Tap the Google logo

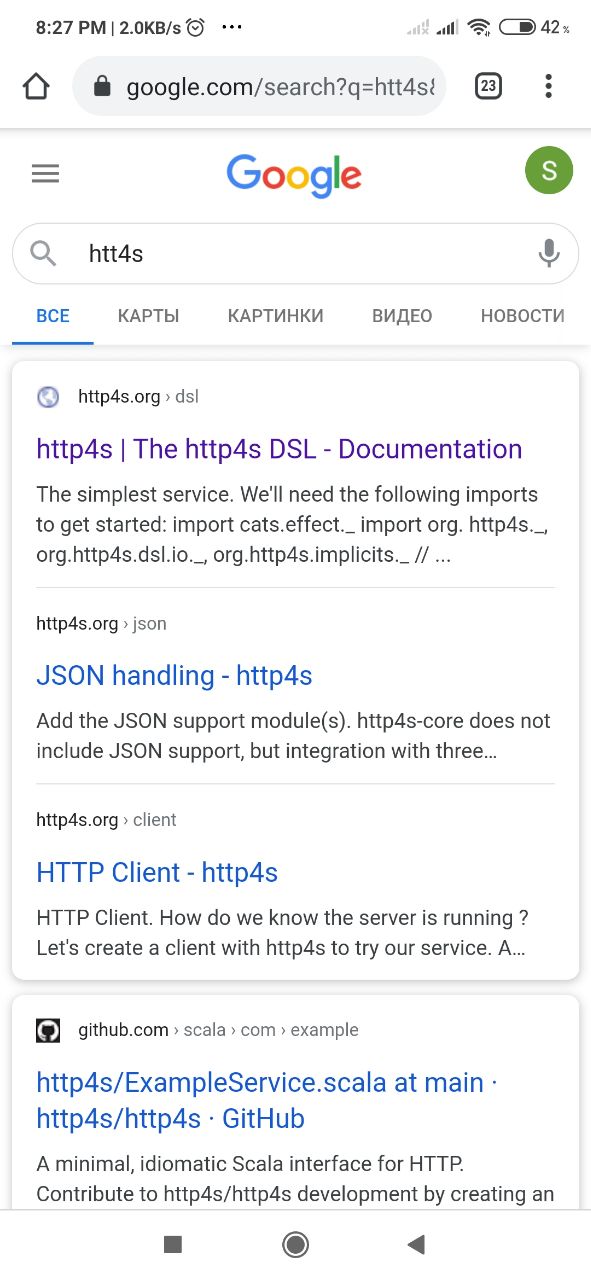tap(294, 175)
